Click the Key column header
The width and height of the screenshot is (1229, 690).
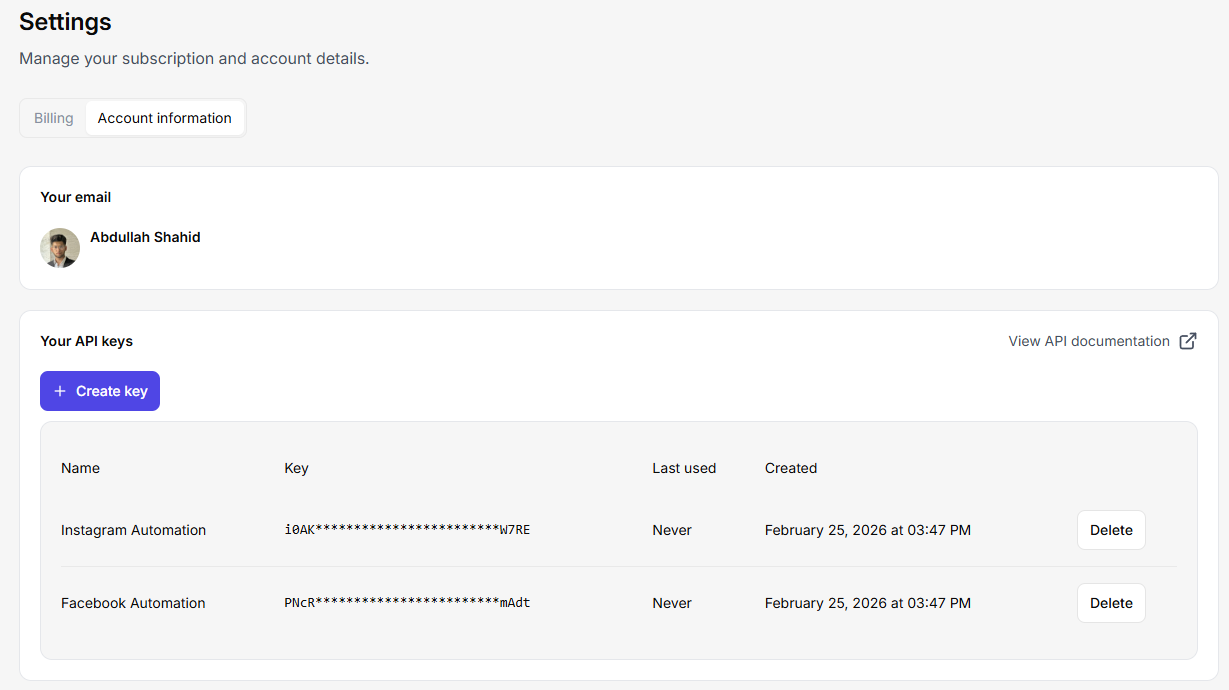pyautogui.click(x=296, y=468)
